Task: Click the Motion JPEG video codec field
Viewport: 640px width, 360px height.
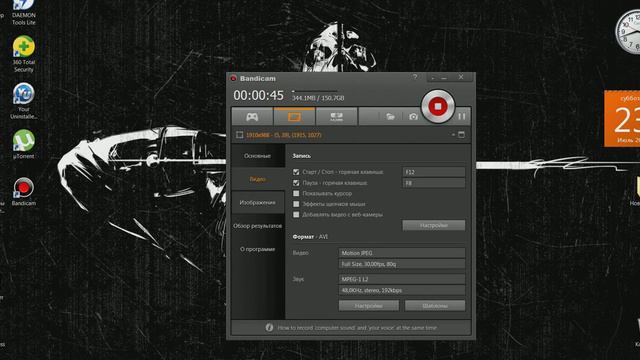Action: pyautogui.click(x=402, y=253)
